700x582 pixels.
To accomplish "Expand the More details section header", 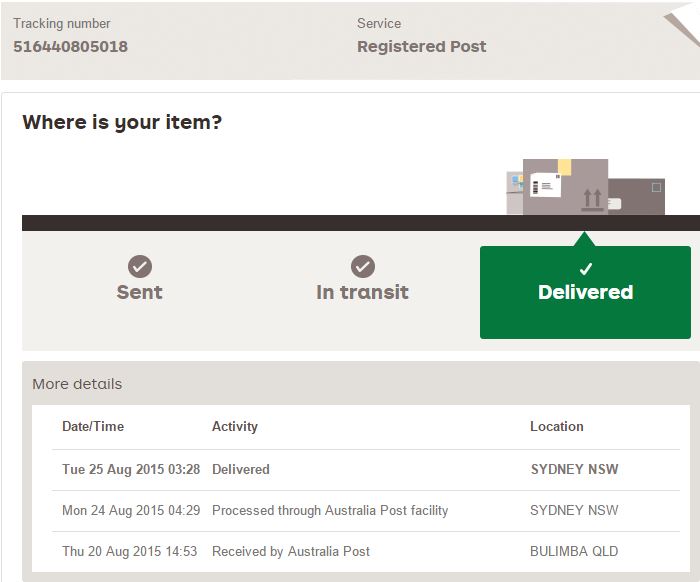I will (77, 384).
